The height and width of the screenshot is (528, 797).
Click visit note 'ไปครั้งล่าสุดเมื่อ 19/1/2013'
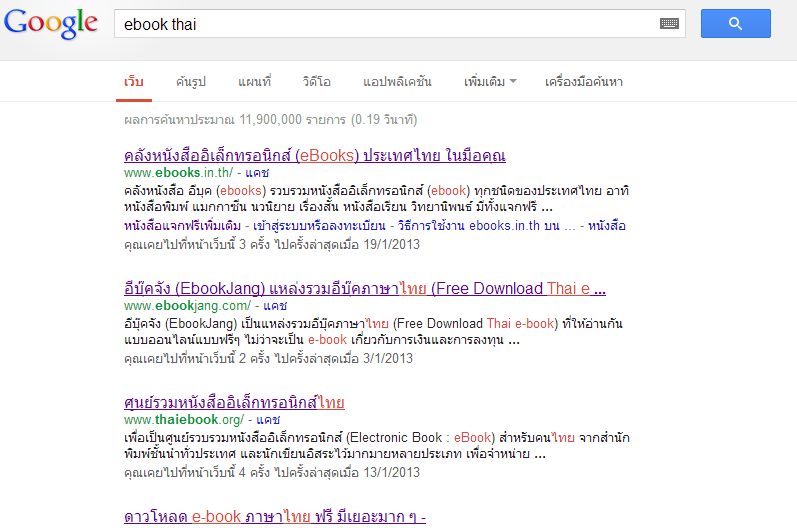tap(347, 244)
